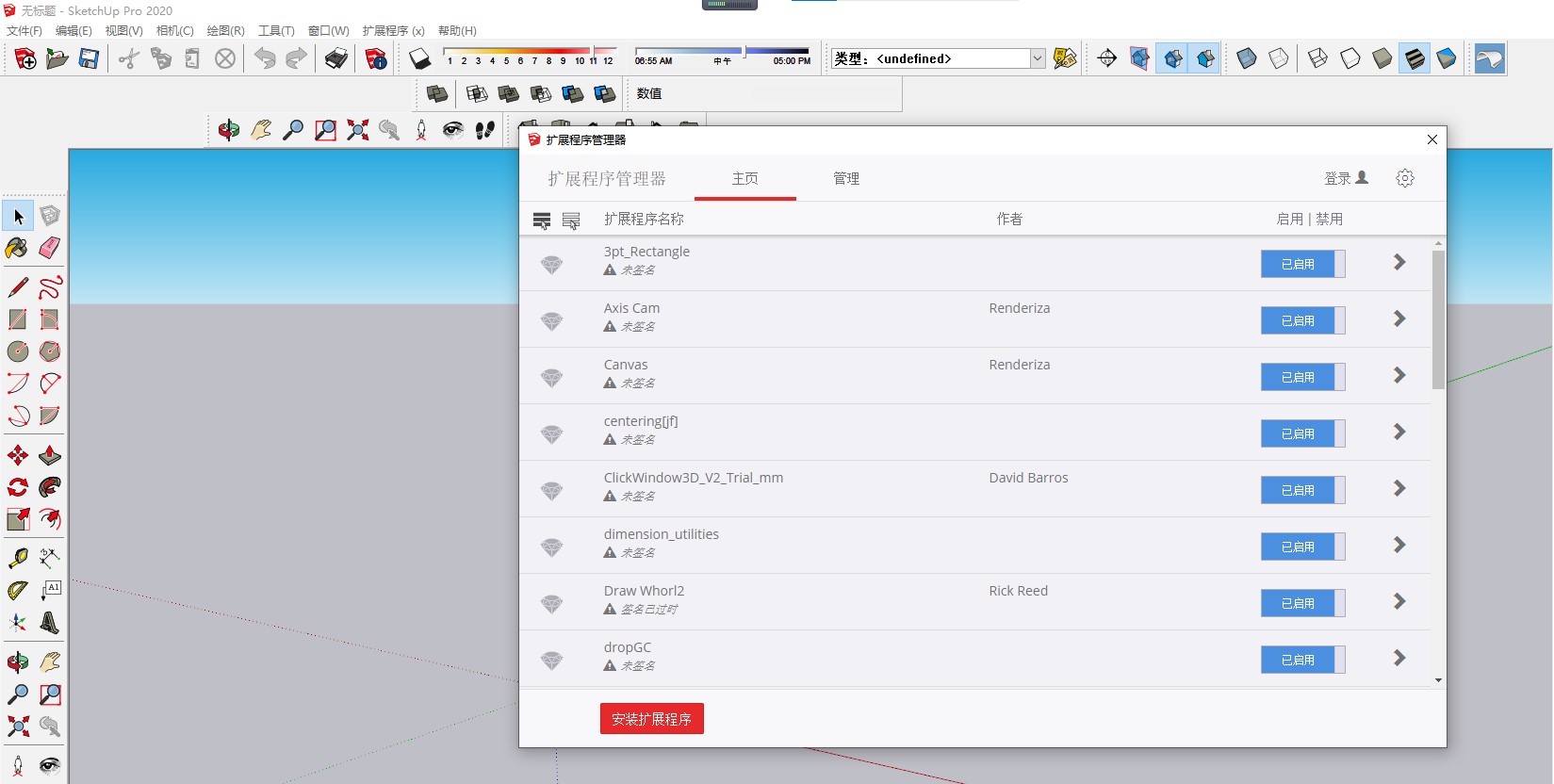Choose the Move tool
1554x784 pixels.
coord(18,456)
